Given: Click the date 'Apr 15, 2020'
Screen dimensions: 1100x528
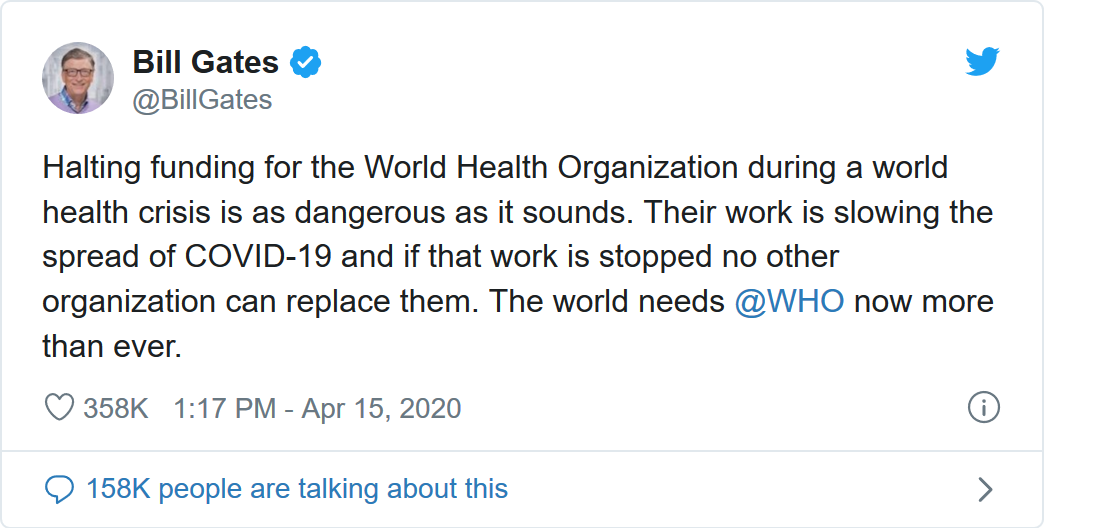Looking at the screenshot, I should point(381,408).
